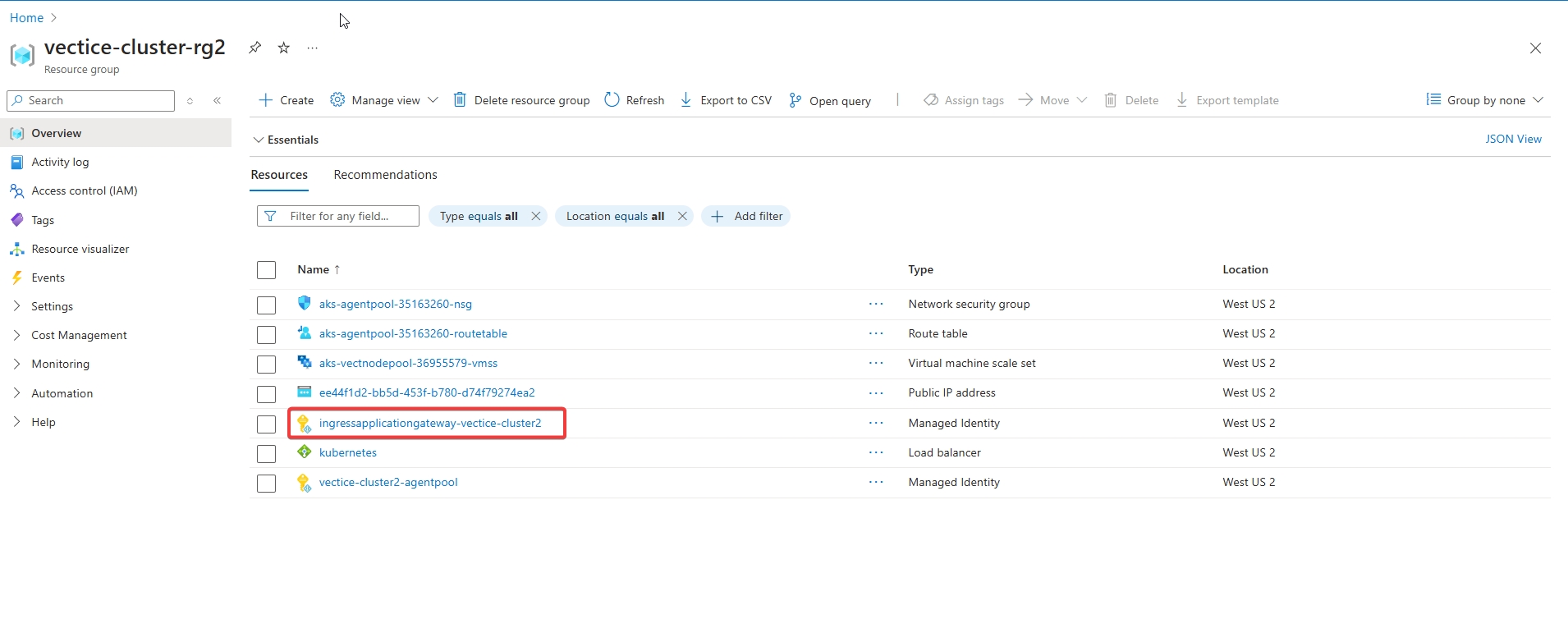Open the JSON View link
1568x633 pixels.
click(1513, 139)
